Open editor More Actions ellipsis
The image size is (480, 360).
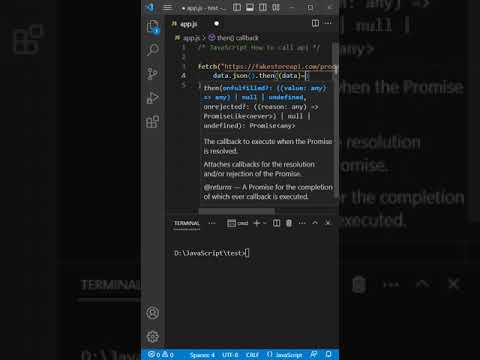click(328, 23)
